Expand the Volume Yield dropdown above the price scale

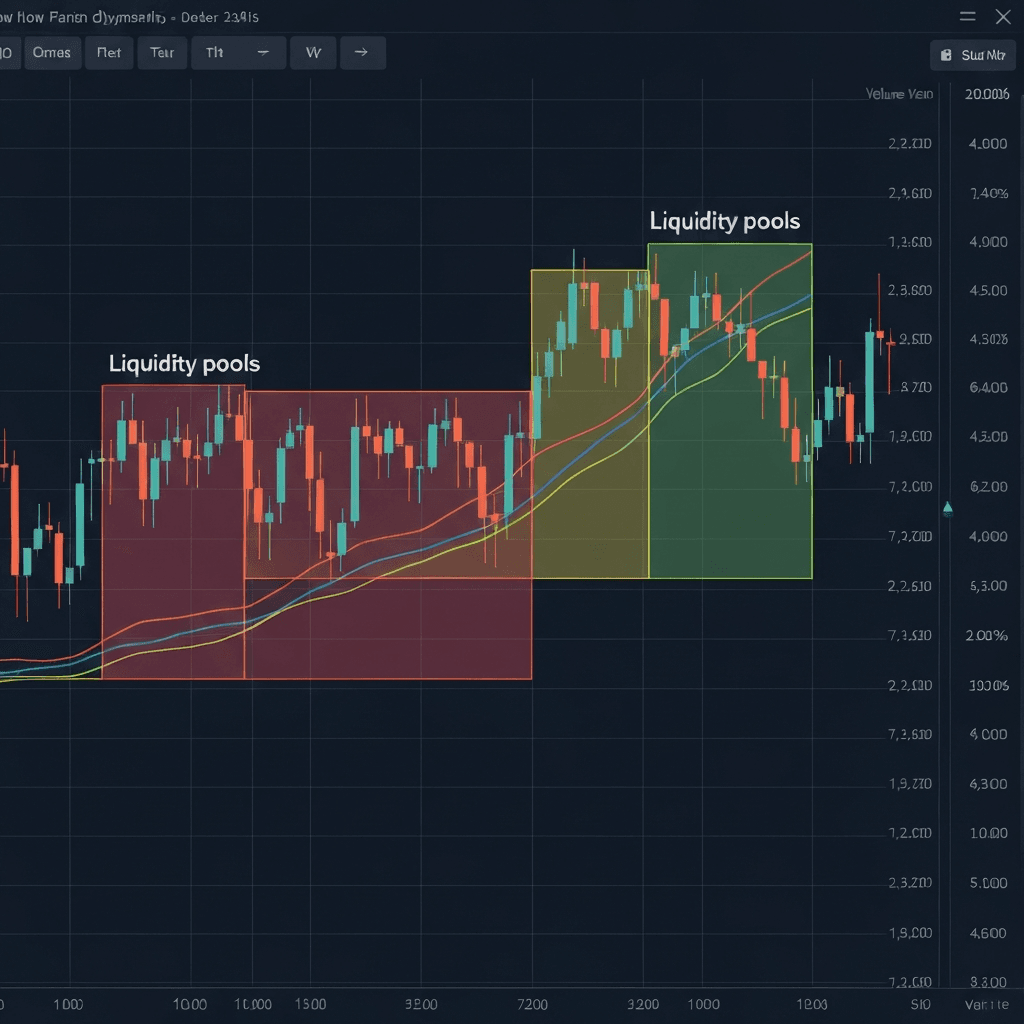click(x=899, y=93)
